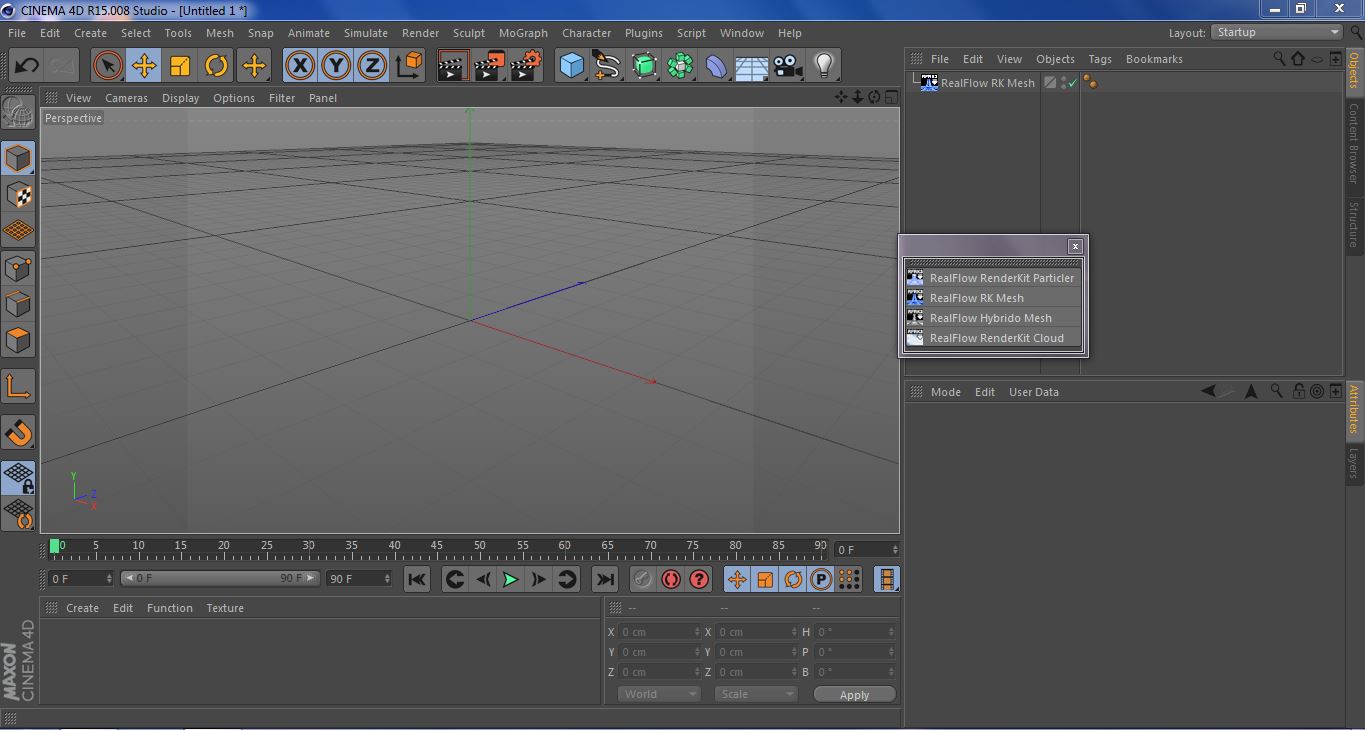Select RealFlow Hybrido Mesh entry
Viewport: 1365px width, 730px height.
pyautogui.click(x=993, y=318)
